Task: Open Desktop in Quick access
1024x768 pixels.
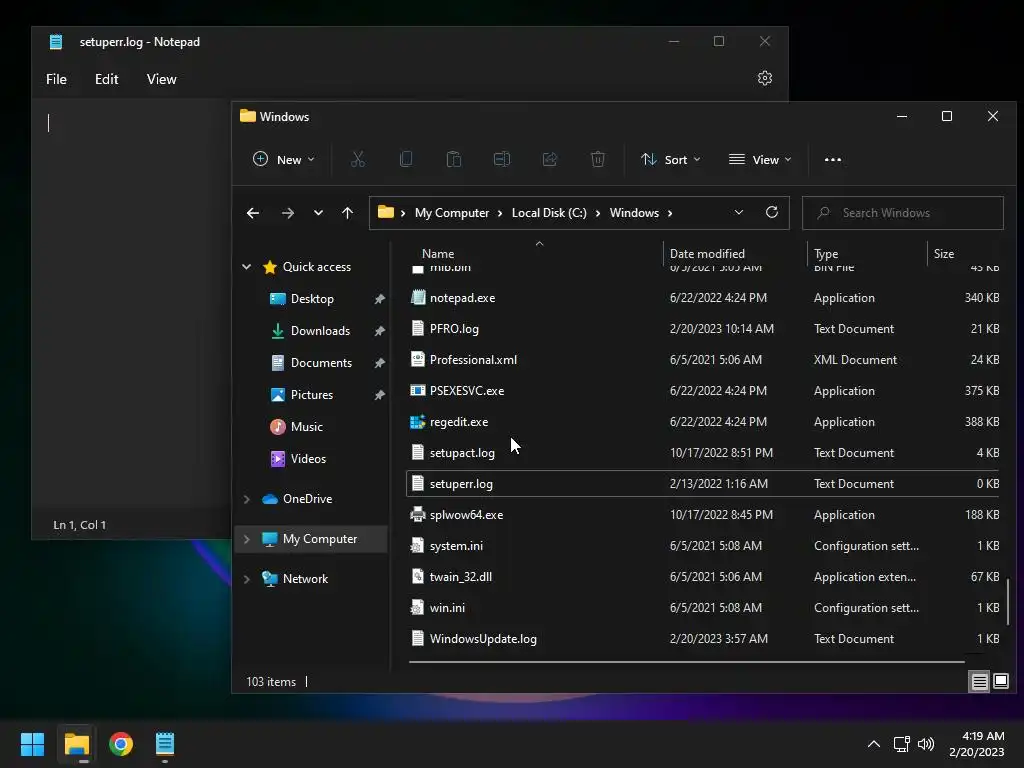Action: [312, 298]
